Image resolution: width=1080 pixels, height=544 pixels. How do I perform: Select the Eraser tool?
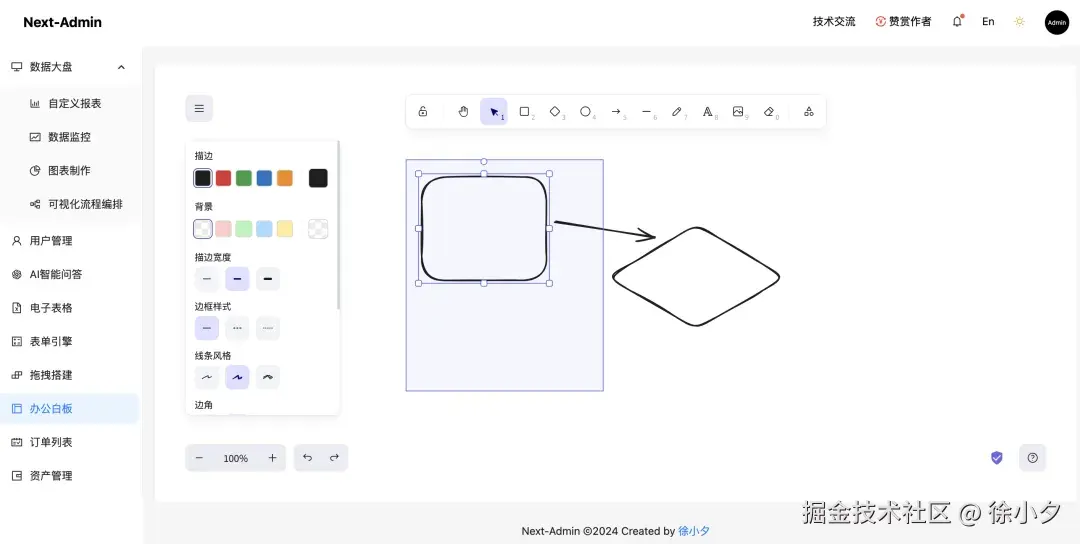click(769, 112)
